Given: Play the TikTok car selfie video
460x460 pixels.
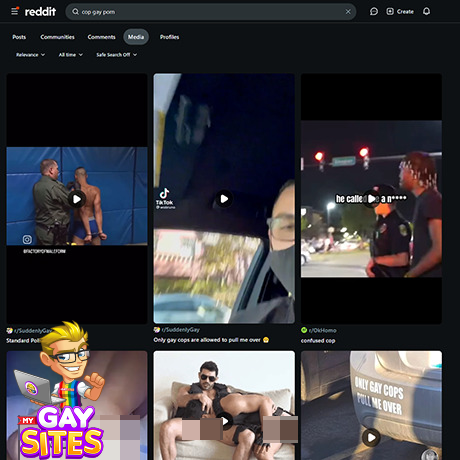Looking at the screenshot, I should [x=224, y=199].
